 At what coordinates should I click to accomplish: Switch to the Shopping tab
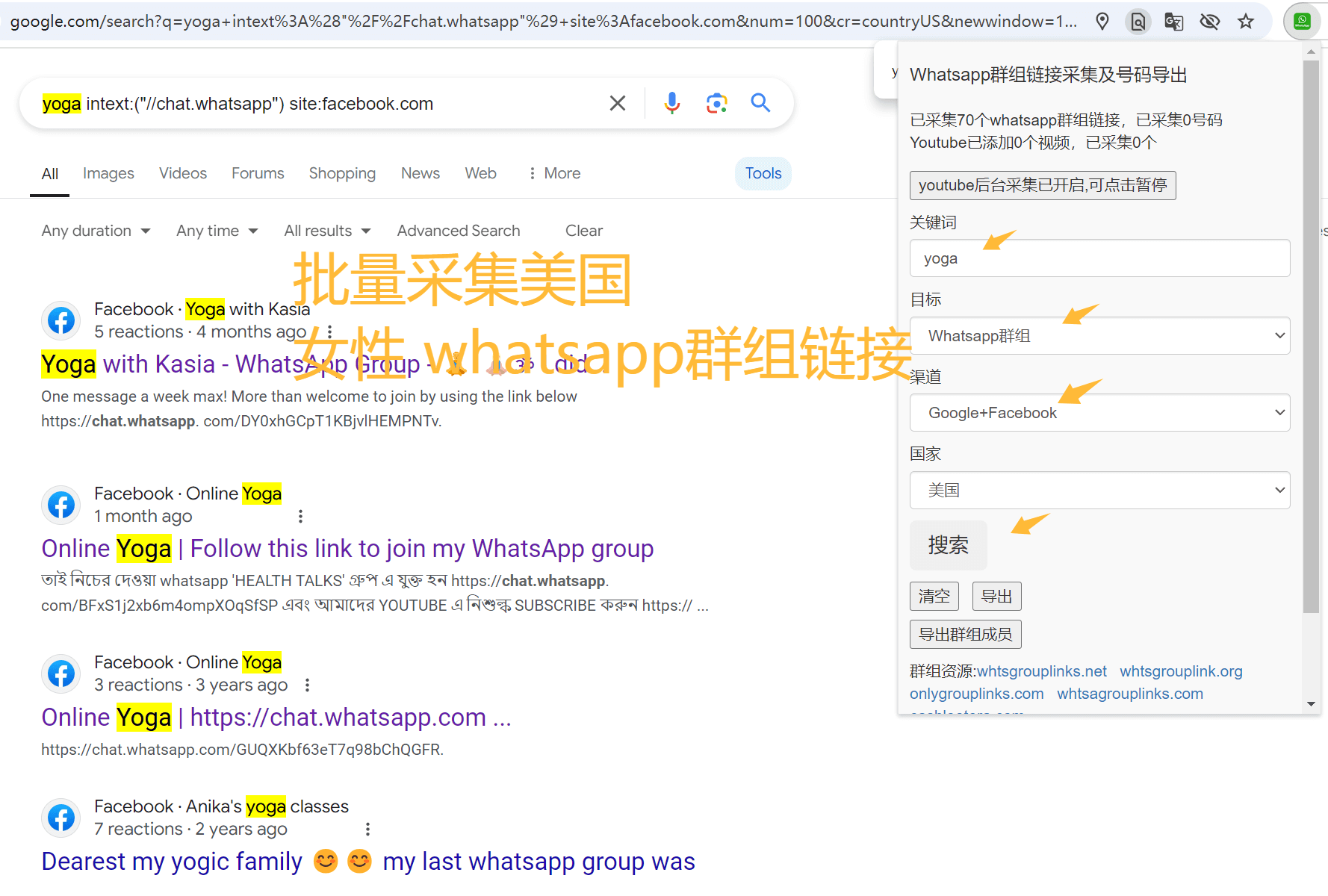pyautogui.click(x=342, y=173)
